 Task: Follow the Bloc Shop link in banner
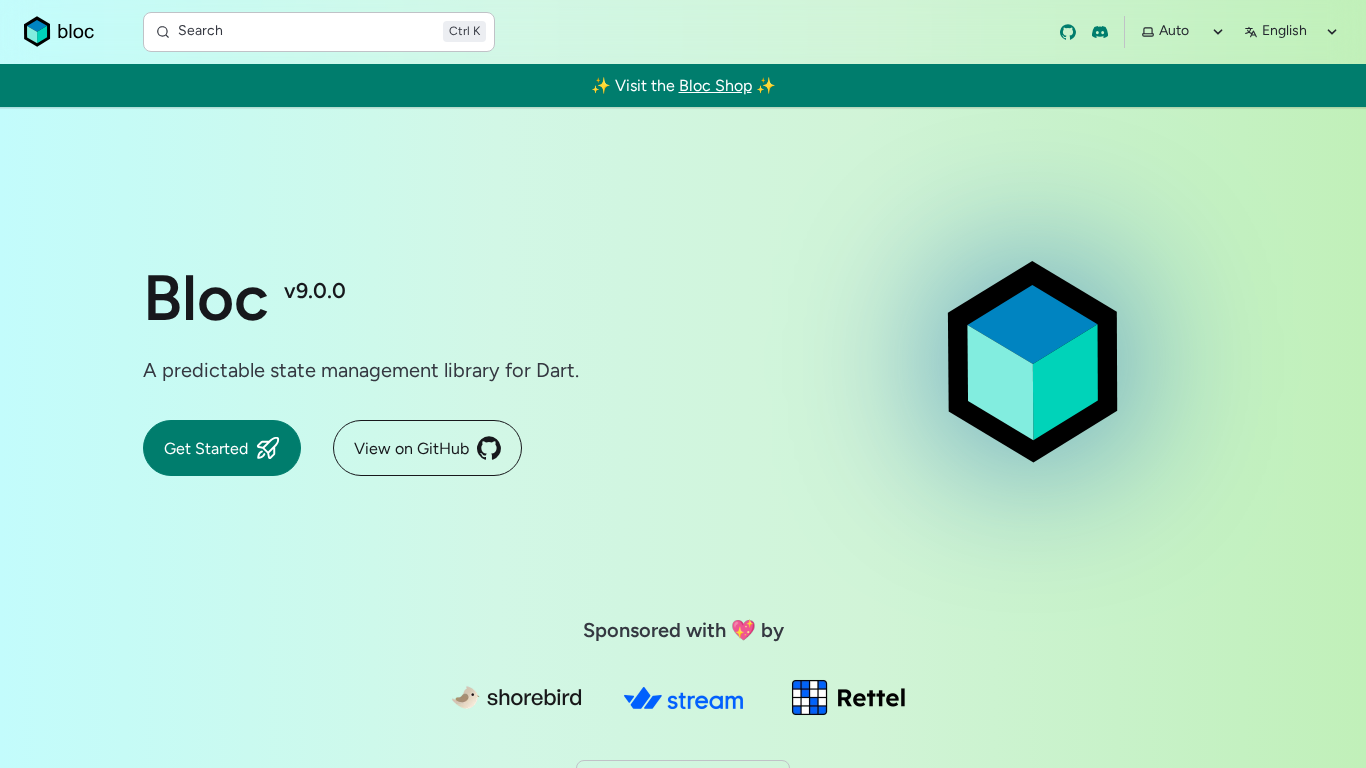point(715,86)
